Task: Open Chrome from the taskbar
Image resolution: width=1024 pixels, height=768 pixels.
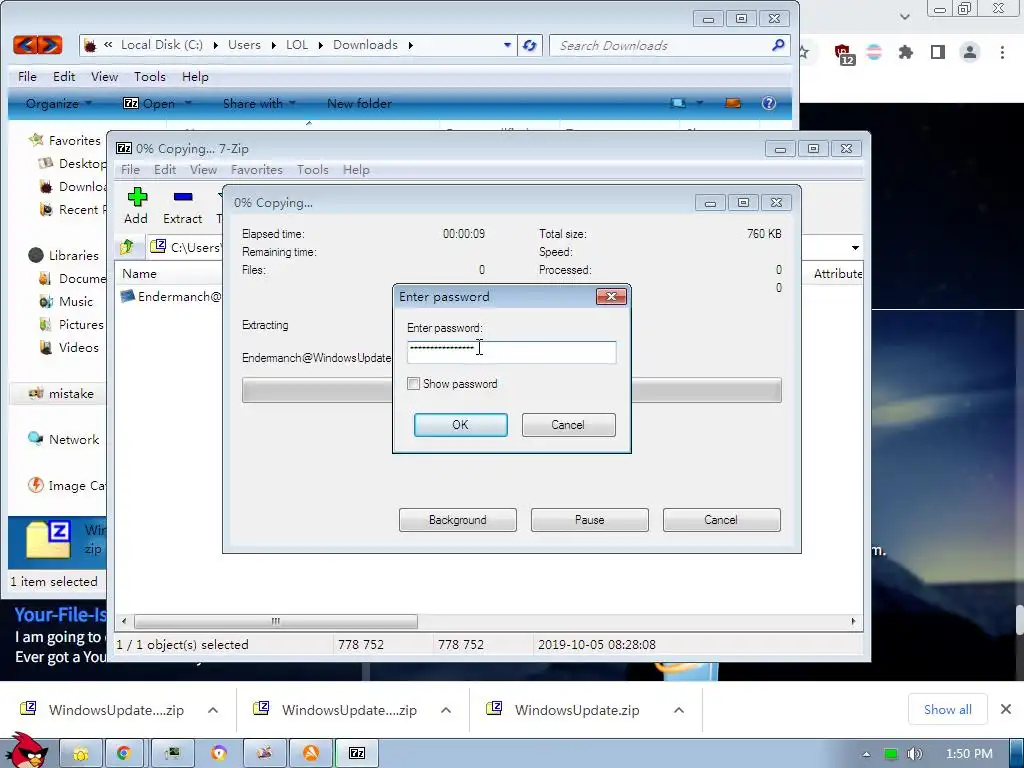Action: coord(123,753)
